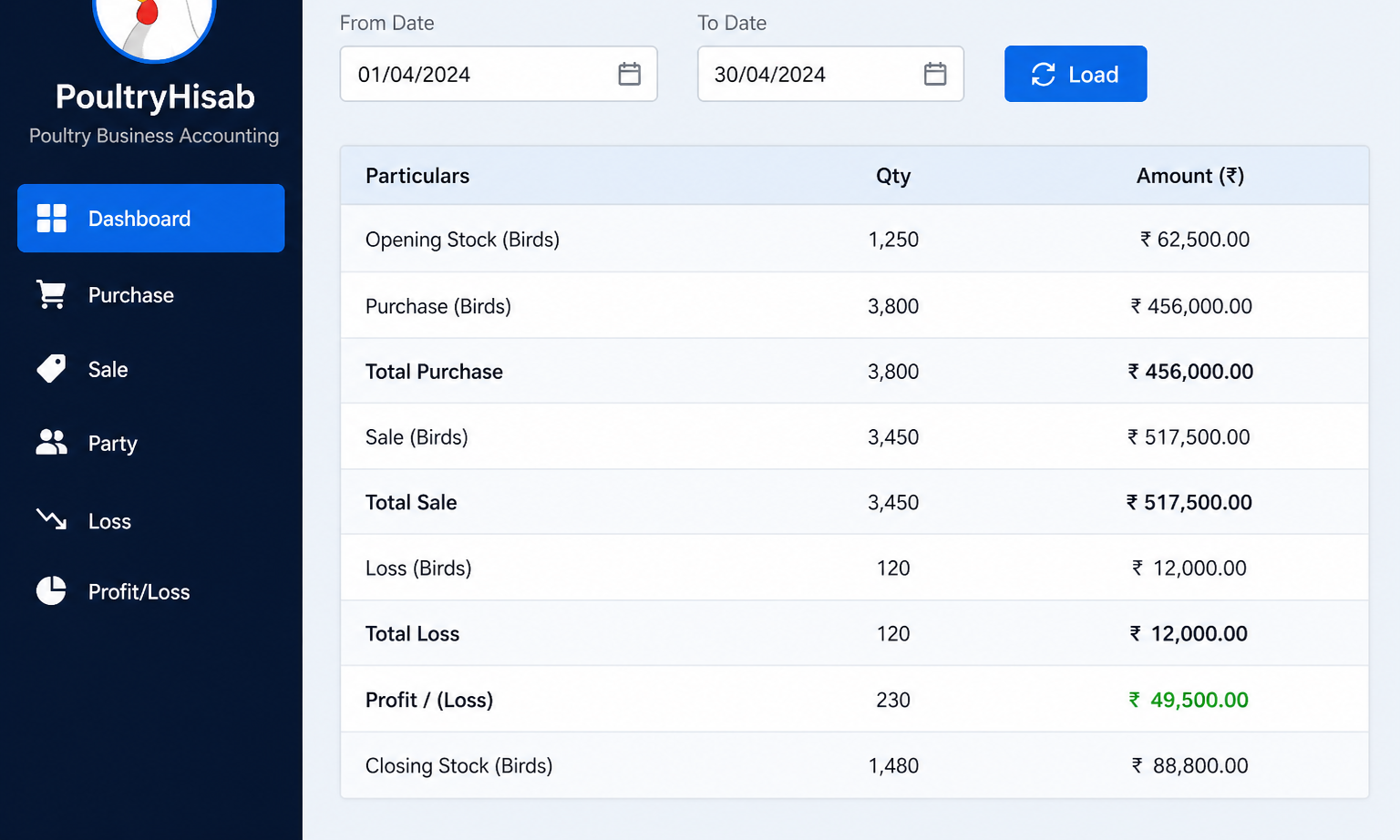Click the Party people icon
1400x840 pixels.
pyautogui.click(x=51, y=443)
